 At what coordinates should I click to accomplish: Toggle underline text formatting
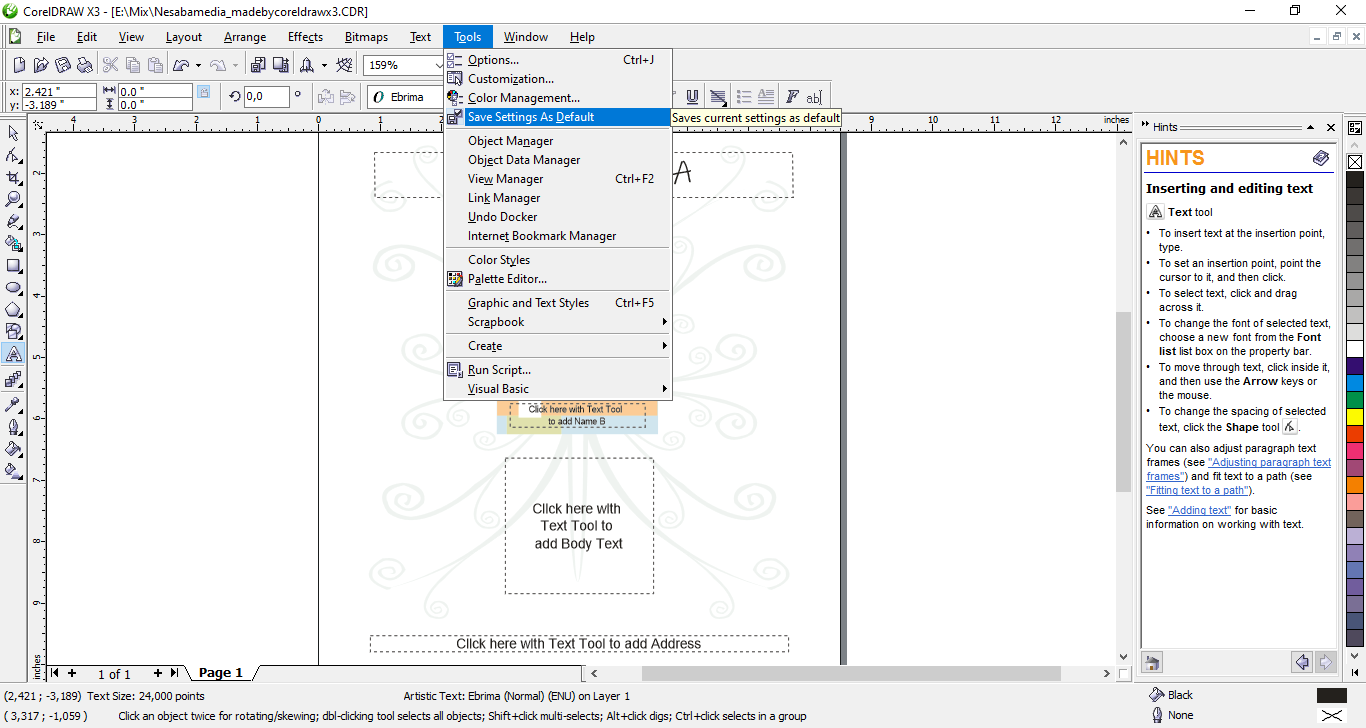click(x=692, y=97)
